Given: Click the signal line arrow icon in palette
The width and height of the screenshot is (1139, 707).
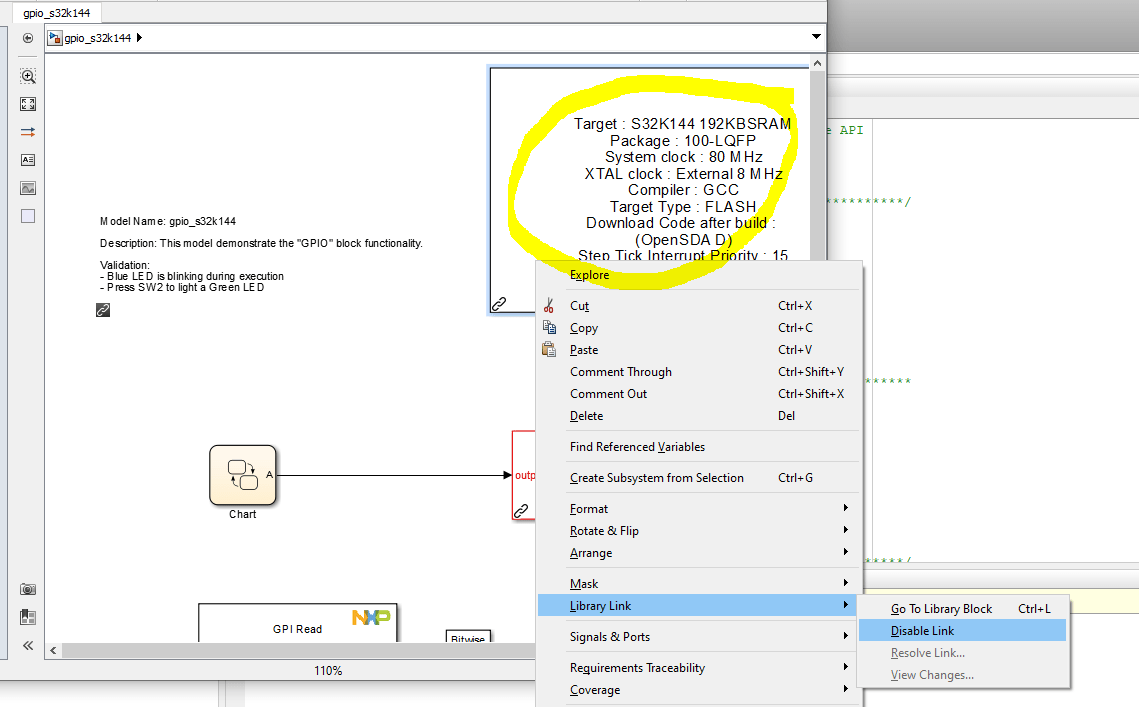Looking at the screenshot, I should click(28, 130).
